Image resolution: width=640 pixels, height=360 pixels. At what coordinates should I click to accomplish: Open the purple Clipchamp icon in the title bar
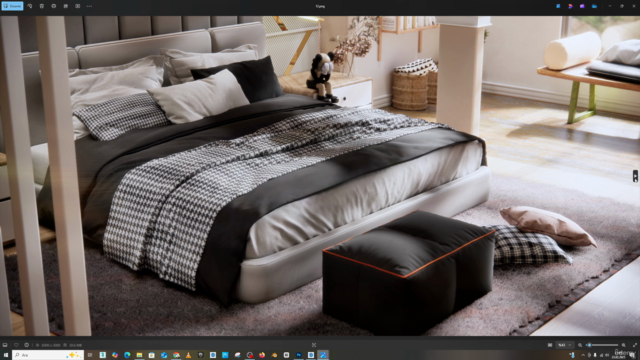[x=582, y=6]
